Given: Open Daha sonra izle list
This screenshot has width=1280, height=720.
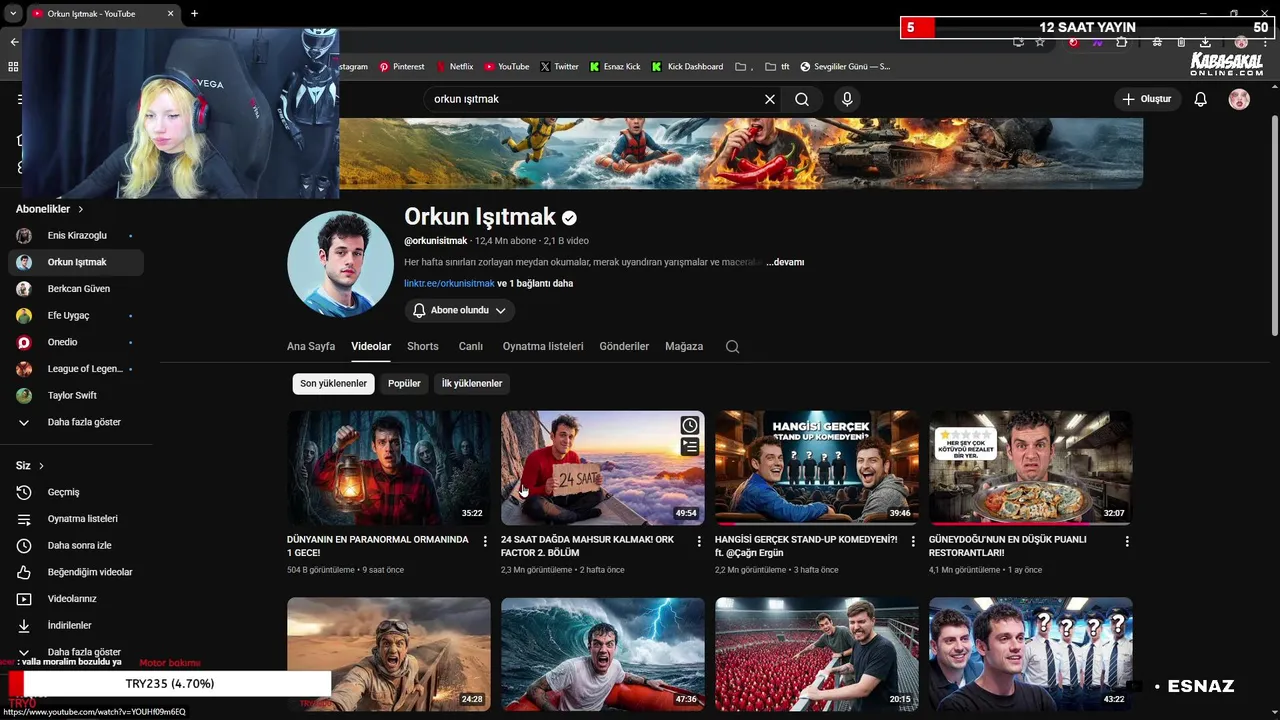Looking at the screenshot, I should point(76,545).
